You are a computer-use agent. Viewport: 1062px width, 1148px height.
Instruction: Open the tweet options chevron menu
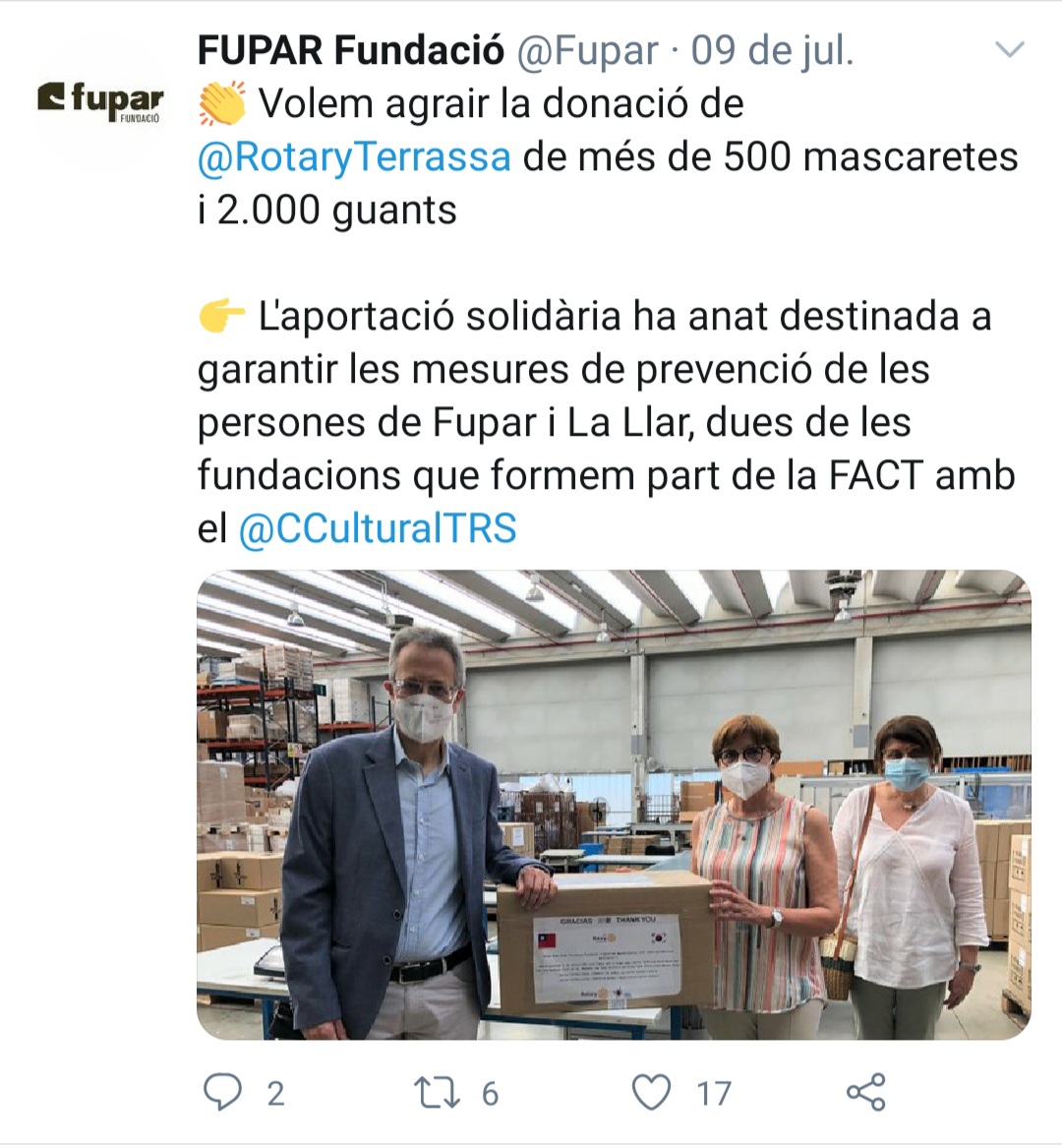[1010, 50]
